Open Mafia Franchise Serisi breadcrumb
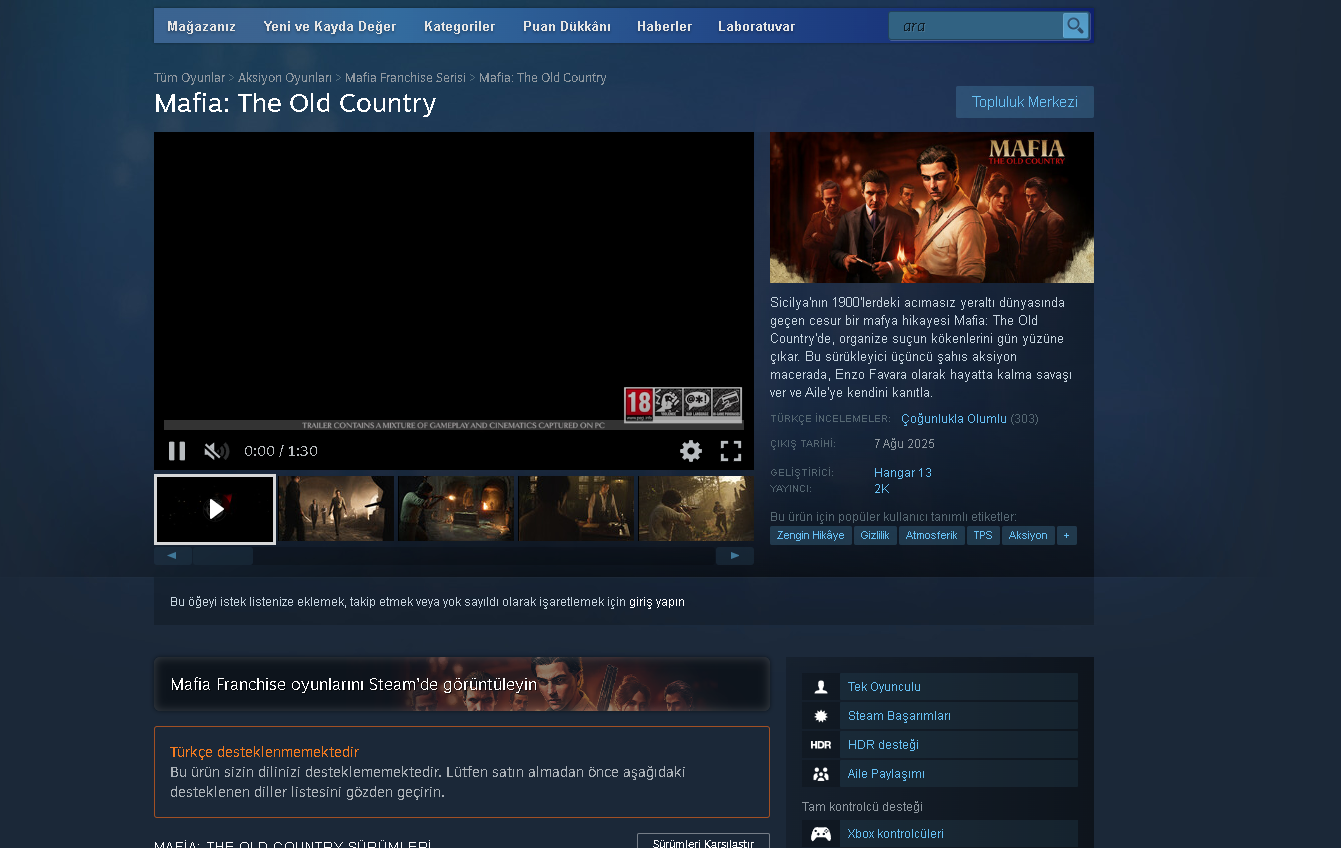This screenshot has width=1341, height=848. click(406, 78)
